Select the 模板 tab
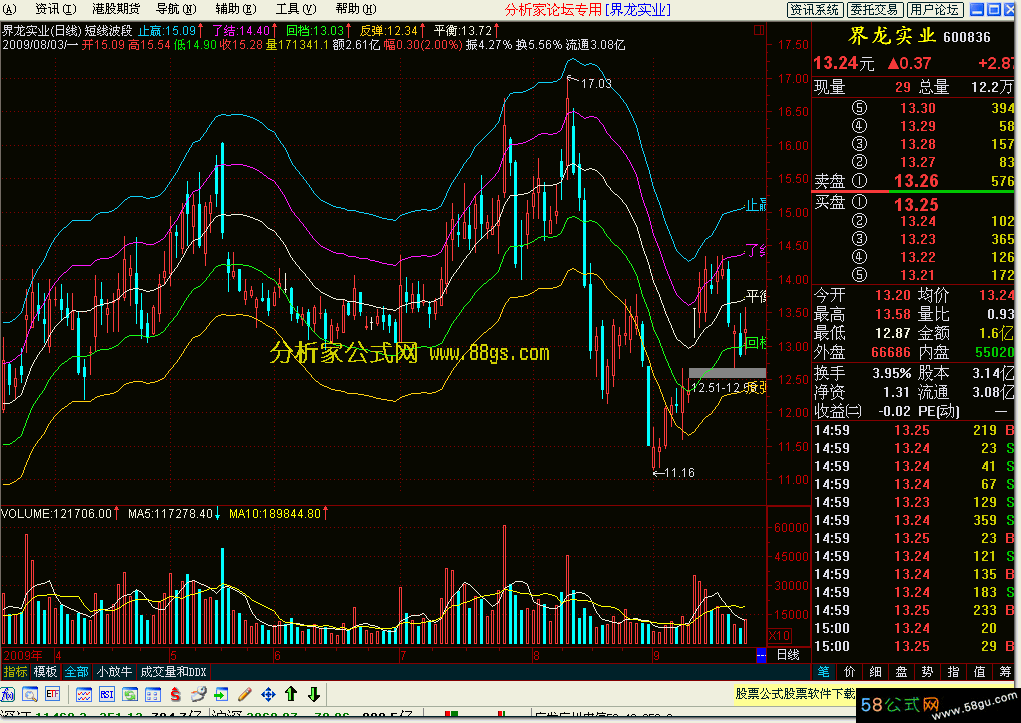 coord(46,672)
